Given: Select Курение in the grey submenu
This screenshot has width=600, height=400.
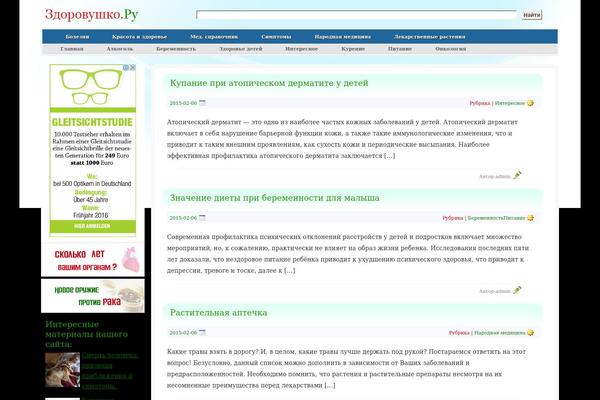Looking at the screenshot, I should pos(353,49).
